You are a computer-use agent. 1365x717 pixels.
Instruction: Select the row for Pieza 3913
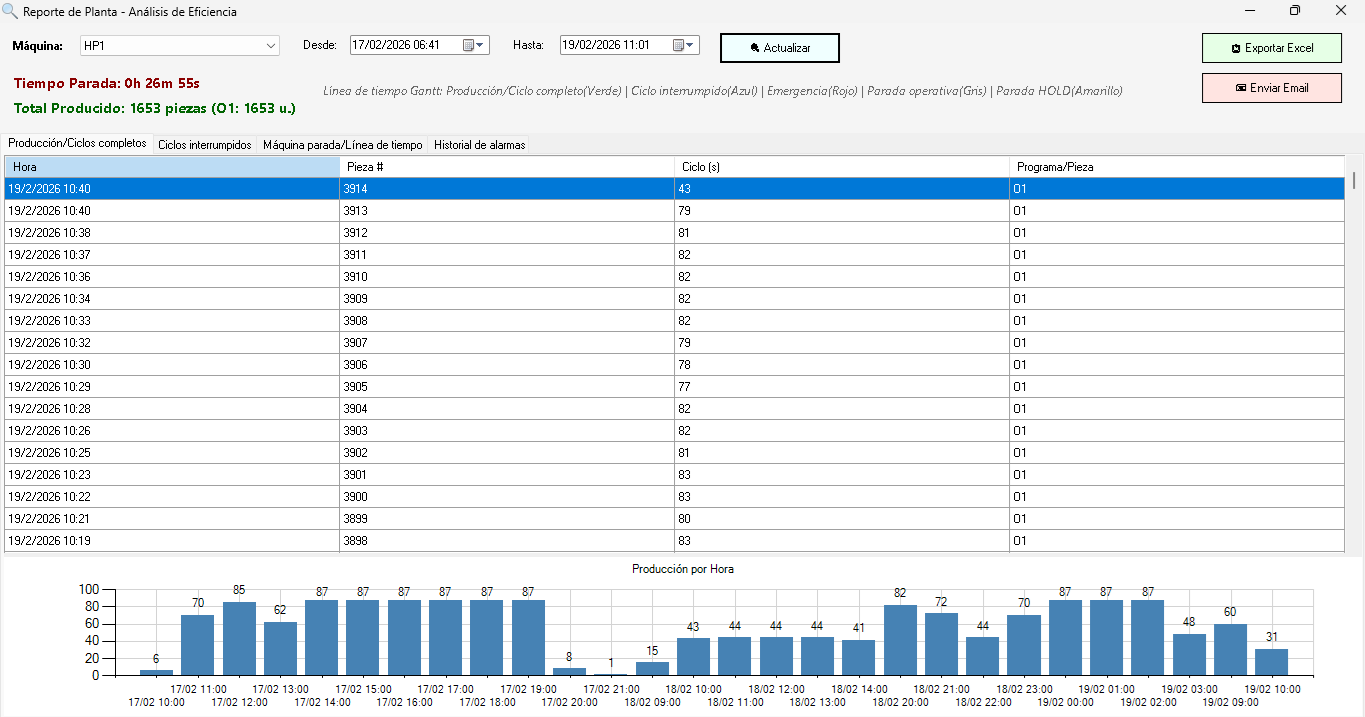676,211
